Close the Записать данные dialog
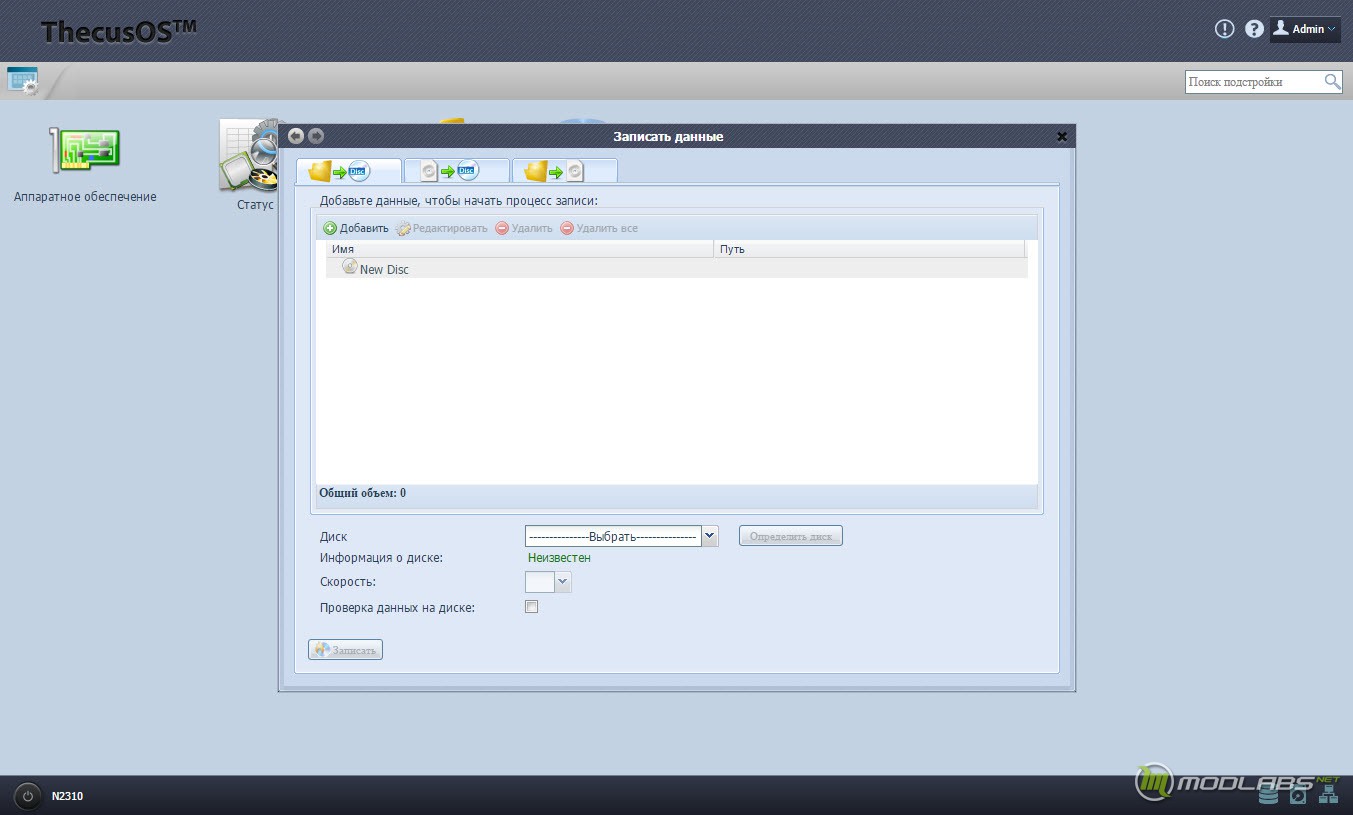The width and height of the screenshot is (1353, 815). coord(1062,137)
